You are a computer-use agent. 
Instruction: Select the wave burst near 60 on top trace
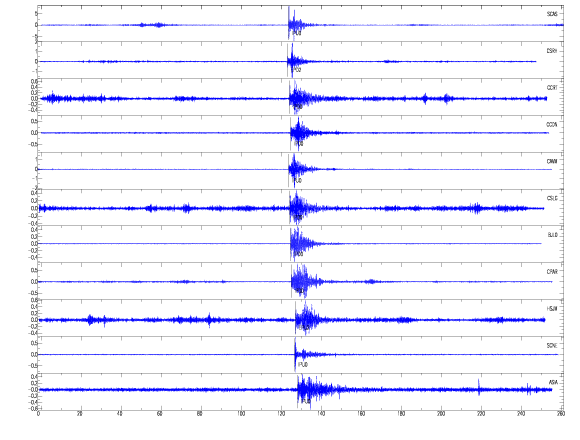[x=159, y=25]
